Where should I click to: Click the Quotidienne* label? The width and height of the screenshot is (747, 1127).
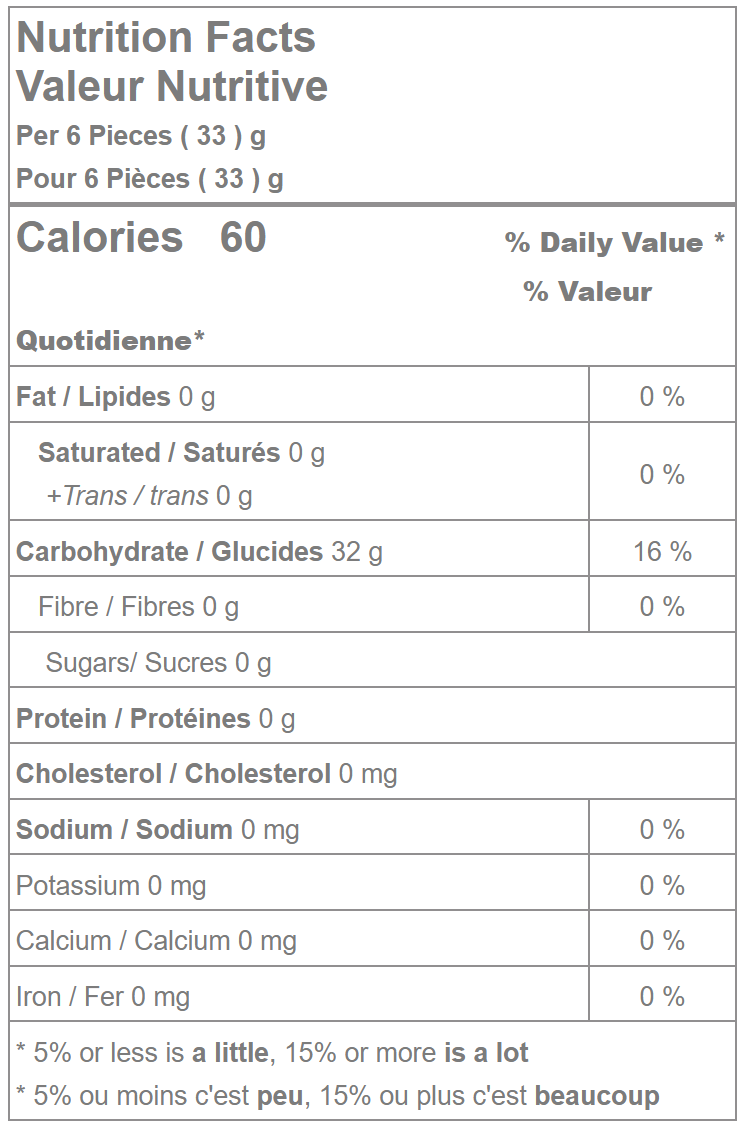point(110,340)
